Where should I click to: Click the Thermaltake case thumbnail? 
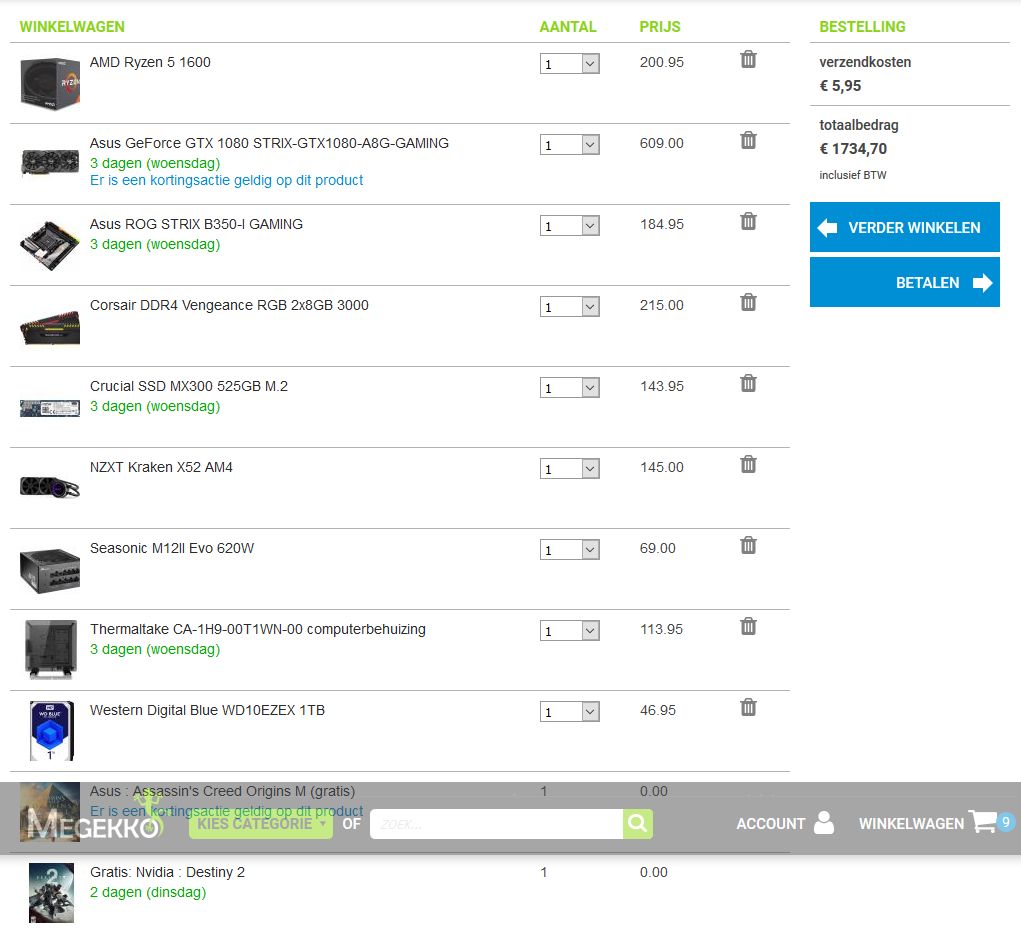pos(51,649)
